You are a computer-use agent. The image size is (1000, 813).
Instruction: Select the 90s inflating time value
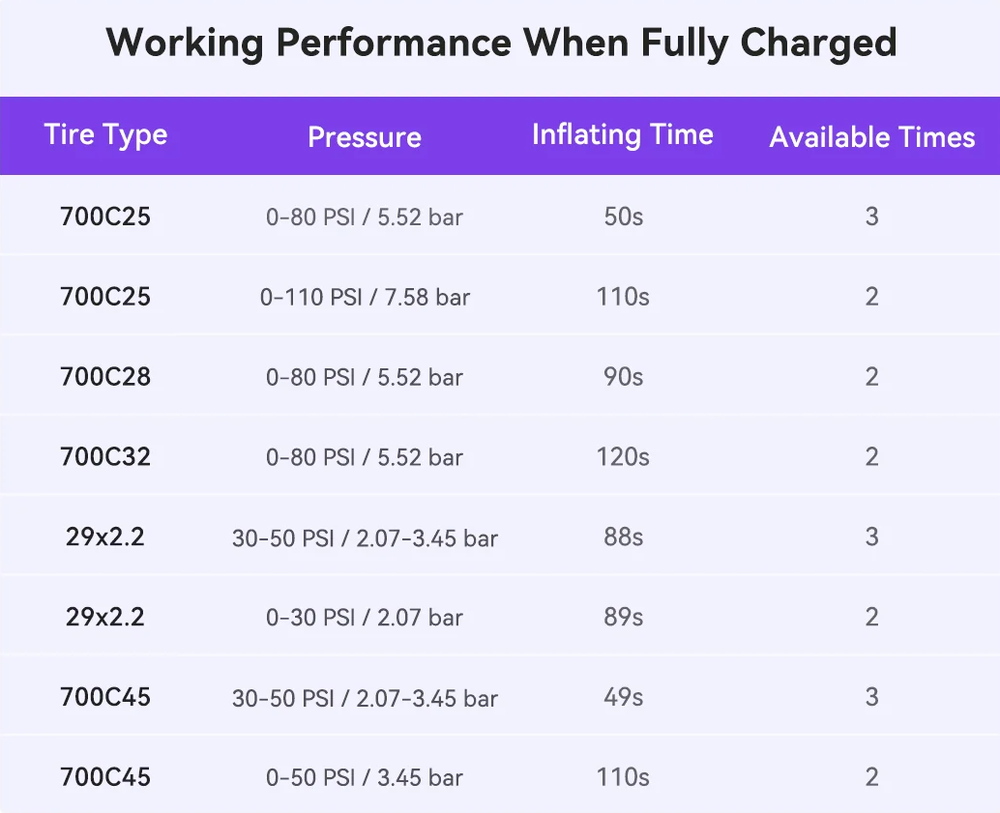(x=623, y=377)
